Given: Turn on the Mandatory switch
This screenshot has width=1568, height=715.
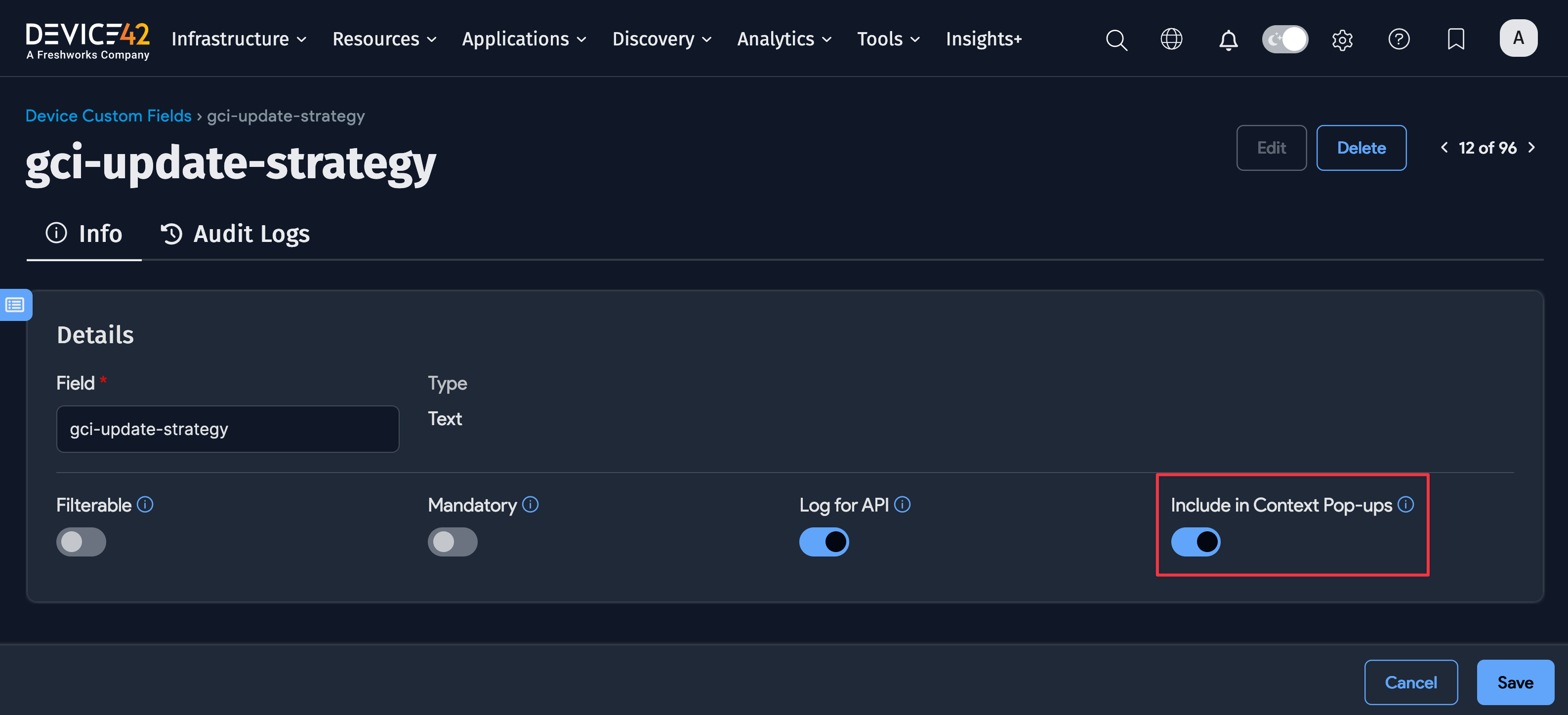Looking at the screenshot, I should coord(452,542).
